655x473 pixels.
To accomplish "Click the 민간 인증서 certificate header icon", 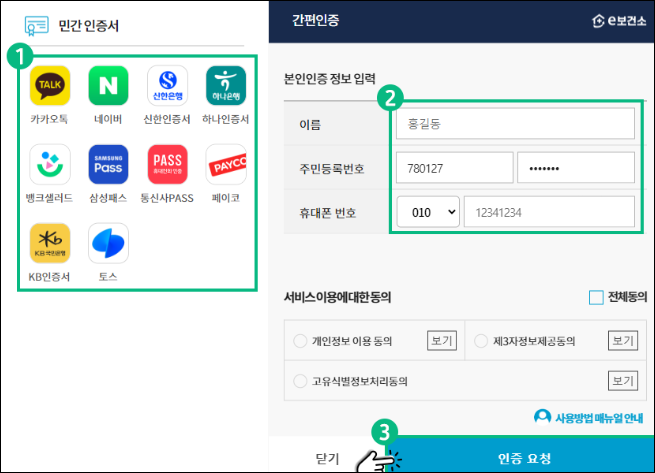I will 37,26.
